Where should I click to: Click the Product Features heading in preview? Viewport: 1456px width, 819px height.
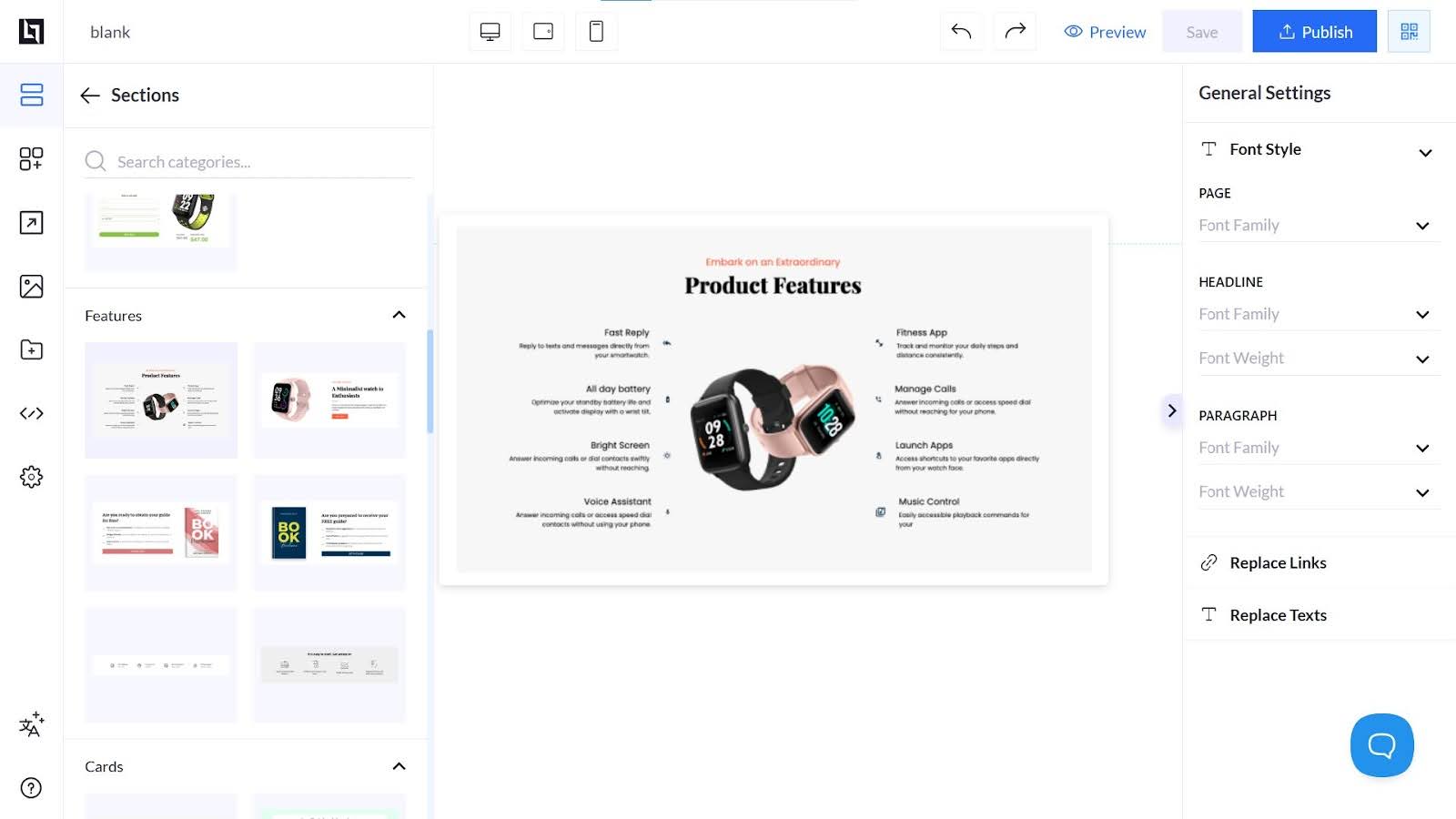point(773,286)
